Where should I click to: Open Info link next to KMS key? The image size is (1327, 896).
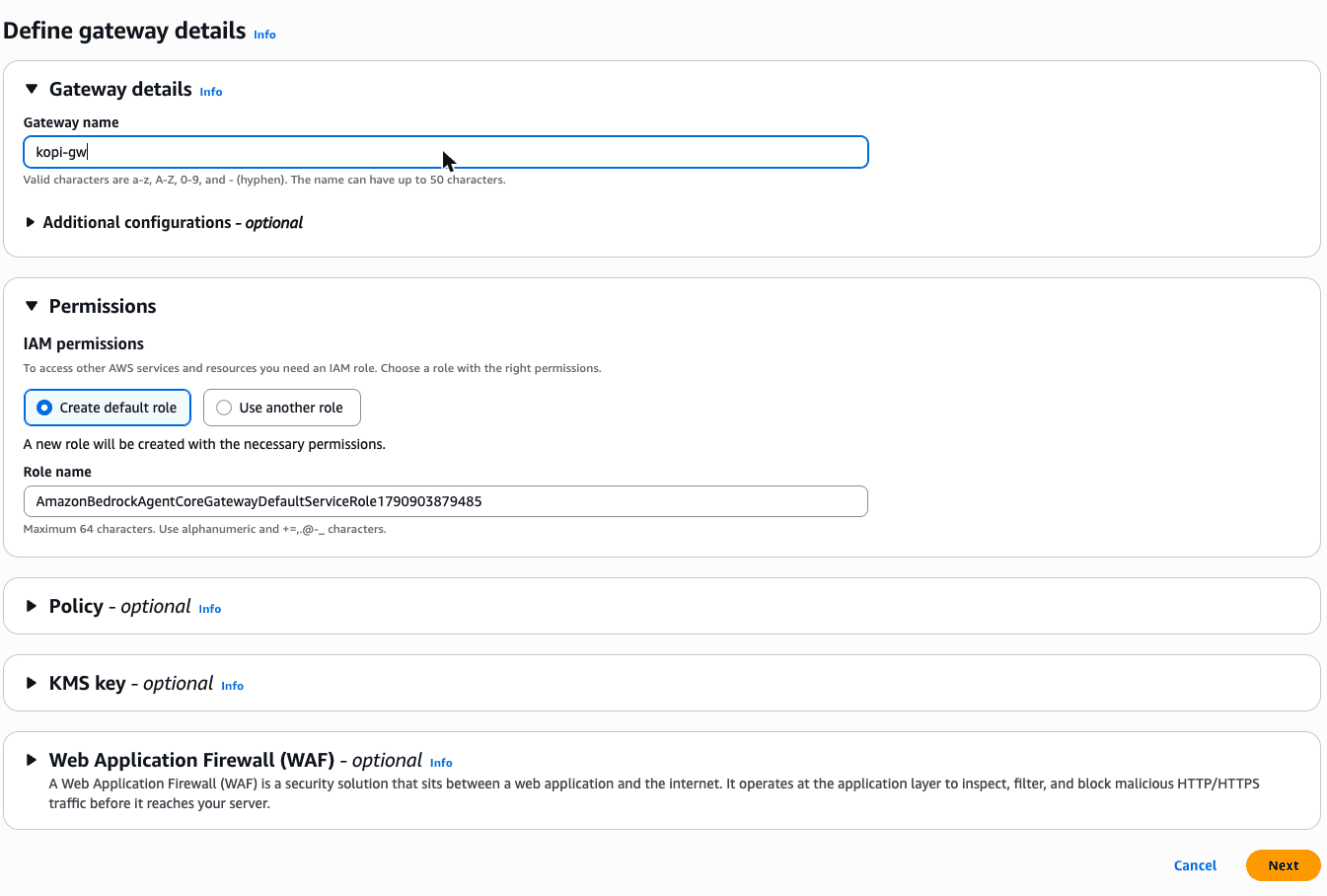point(232,686)
